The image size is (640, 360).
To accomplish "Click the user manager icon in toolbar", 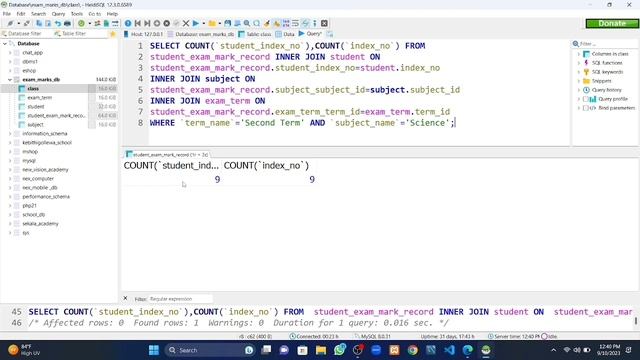I will 97,23.
